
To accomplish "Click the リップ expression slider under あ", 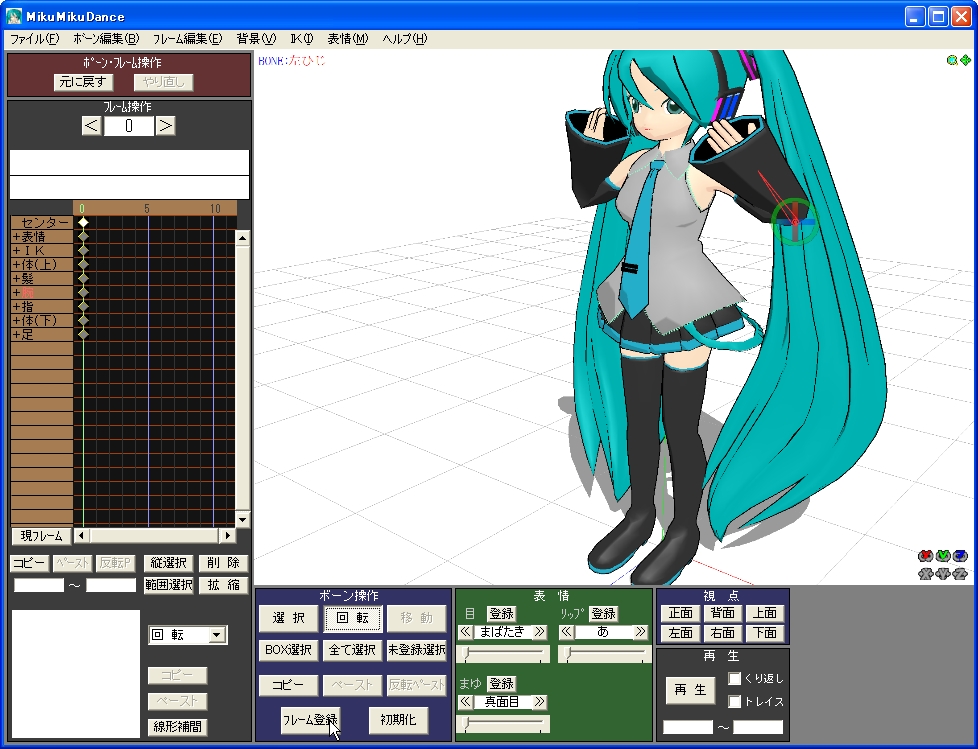I will 604,654.
